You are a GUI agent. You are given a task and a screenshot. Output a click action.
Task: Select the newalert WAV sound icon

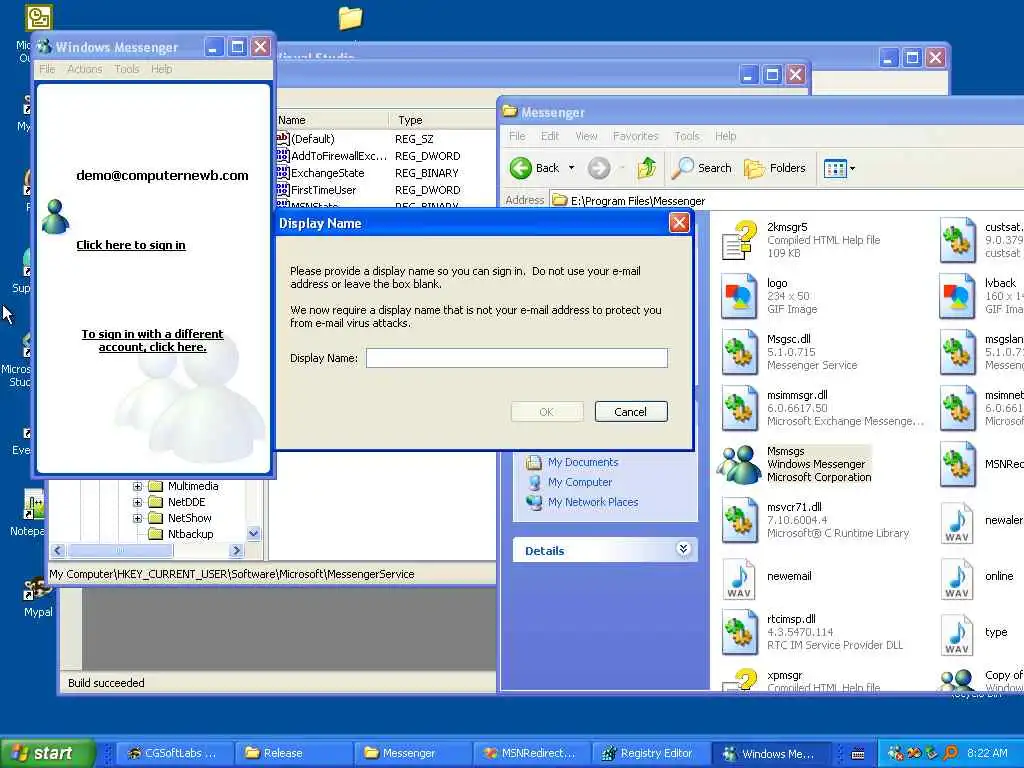pyautogui.click(x=957, y=522)
